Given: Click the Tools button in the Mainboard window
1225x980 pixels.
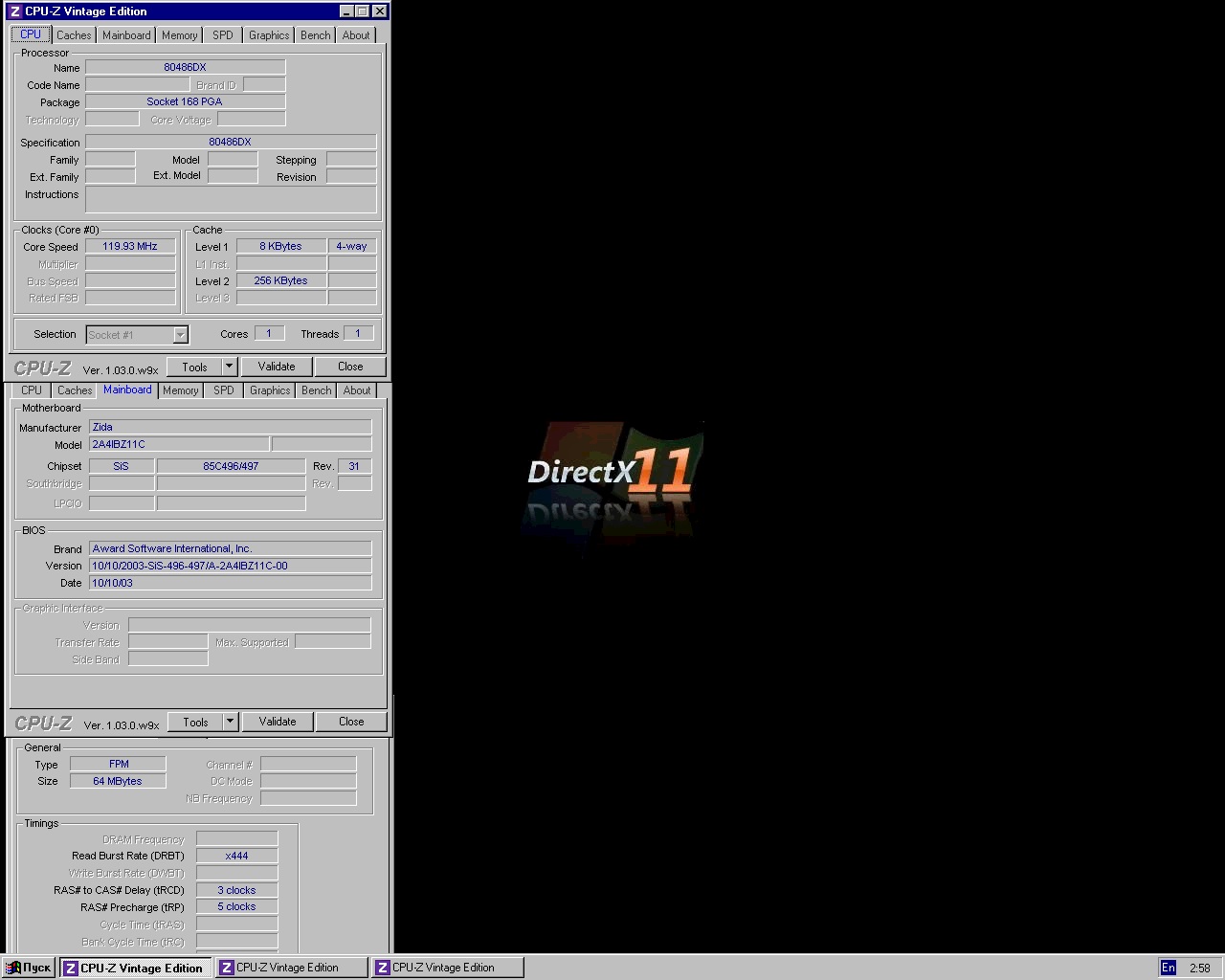Looking at the screenshot, I should (x=195, y=722).
